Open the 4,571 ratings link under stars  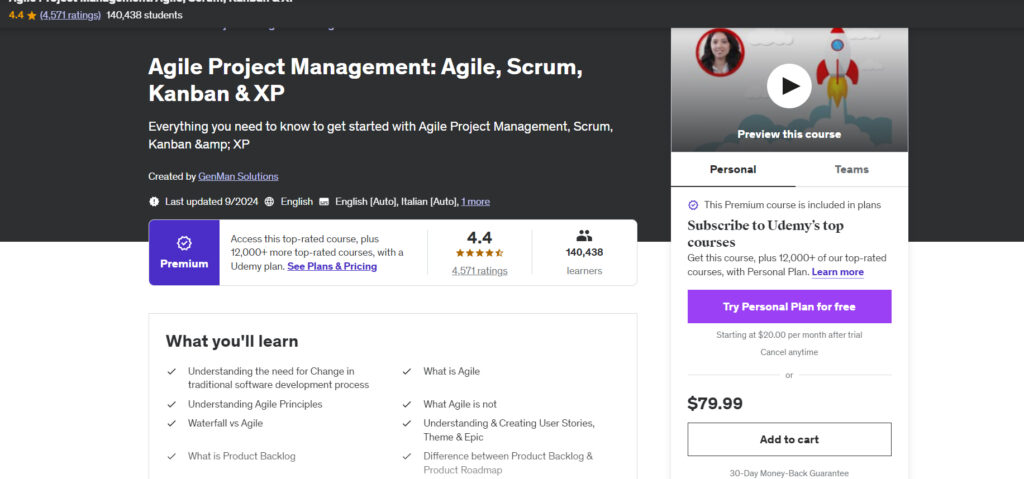click(x=479, y=271)
